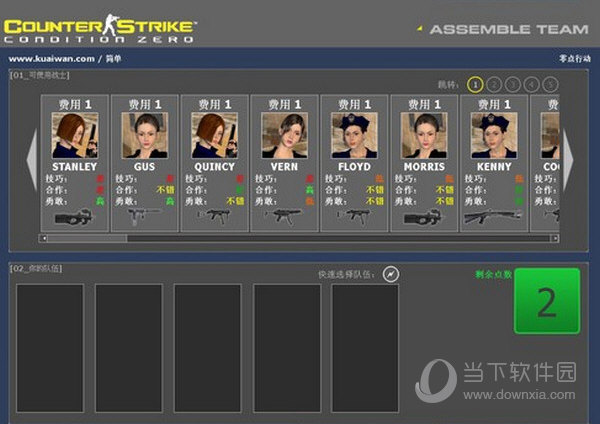Click the KENNY name label

[x=494, y=167]
